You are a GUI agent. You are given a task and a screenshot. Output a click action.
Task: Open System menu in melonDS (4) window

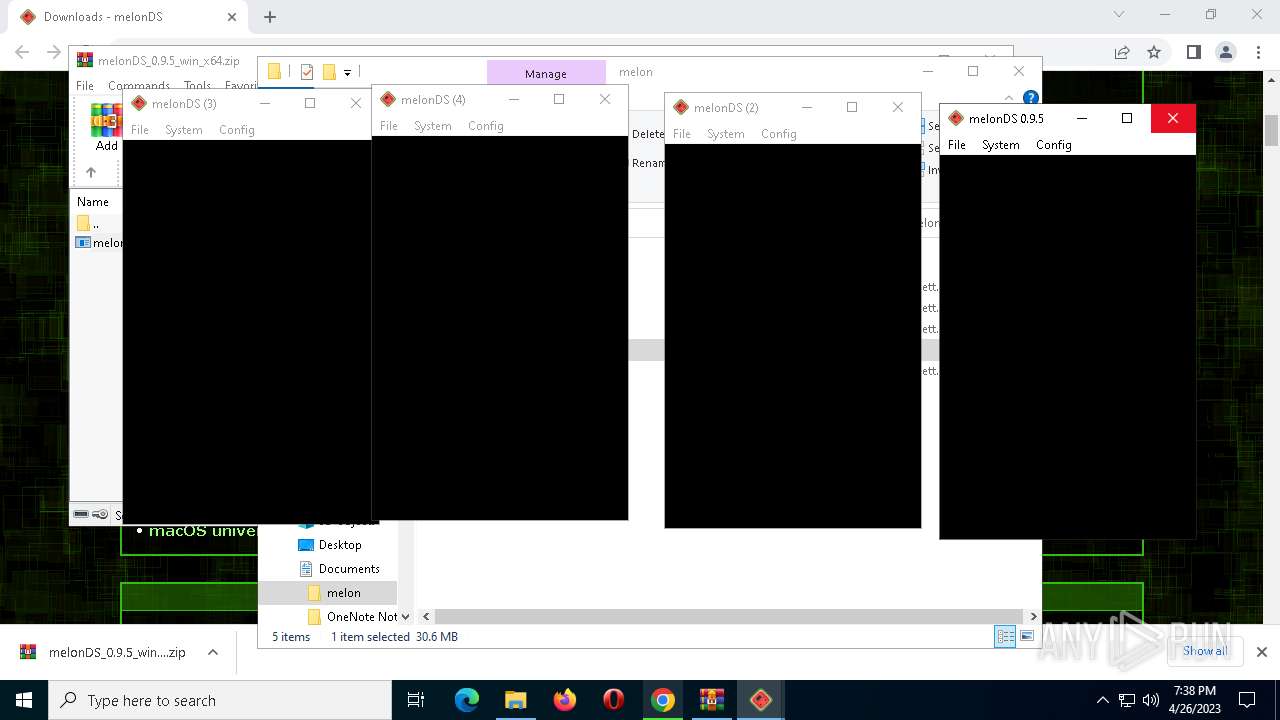(432, 126)
